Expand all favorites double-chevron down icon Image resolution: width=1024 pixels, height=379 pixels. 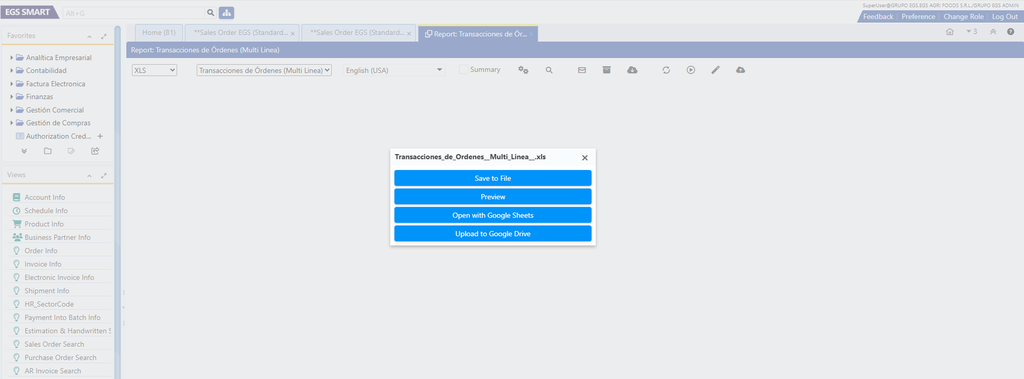point(24,151)
